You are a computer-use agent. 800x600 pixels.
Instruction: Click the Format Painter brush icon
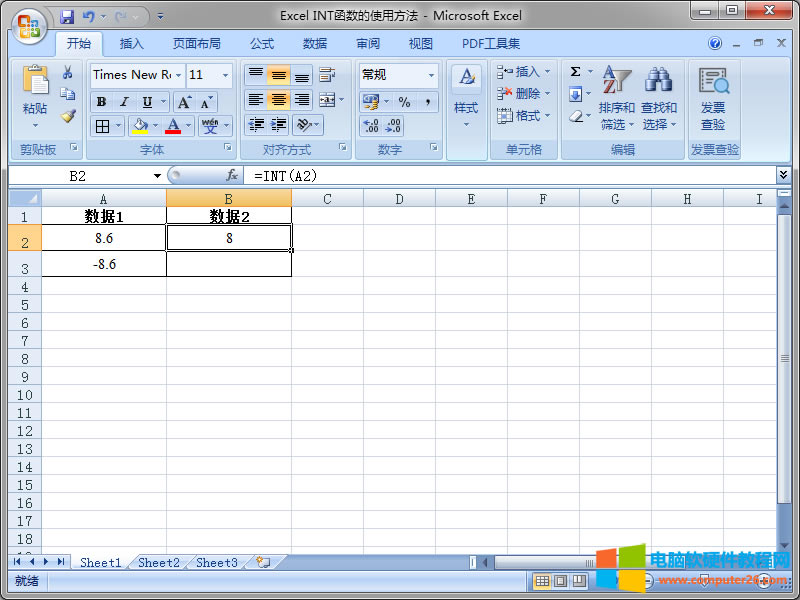coord(68,115)
